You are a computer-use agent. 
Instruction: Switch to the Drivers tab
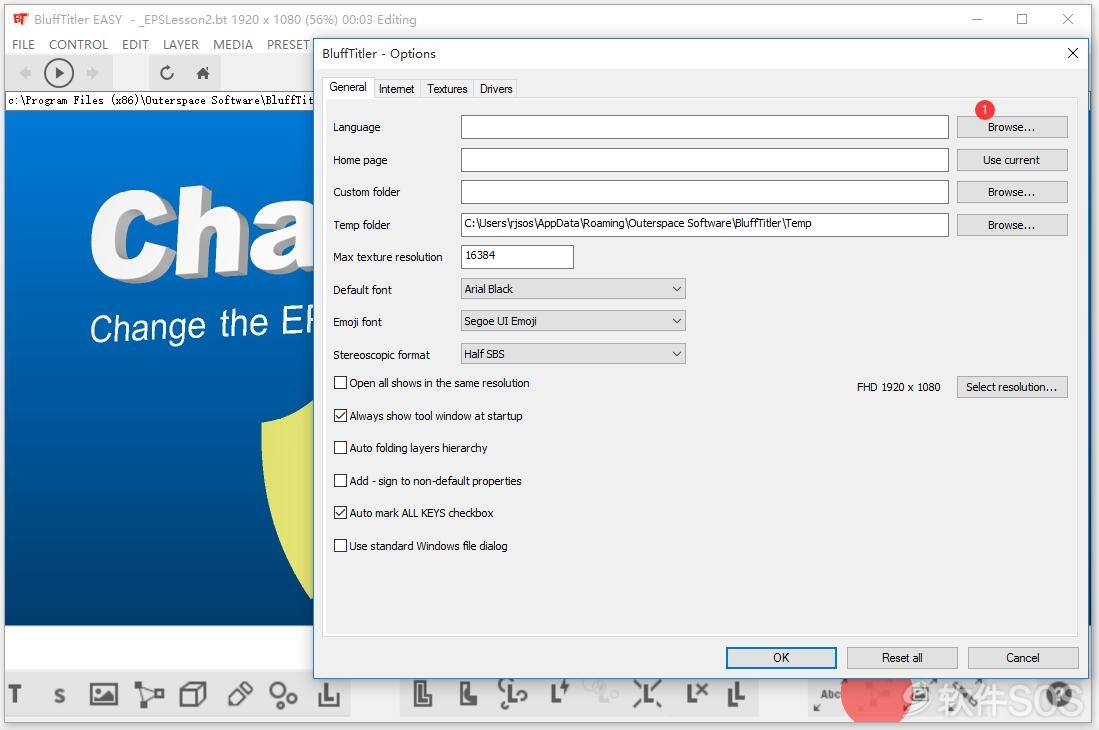coord(496,89)
